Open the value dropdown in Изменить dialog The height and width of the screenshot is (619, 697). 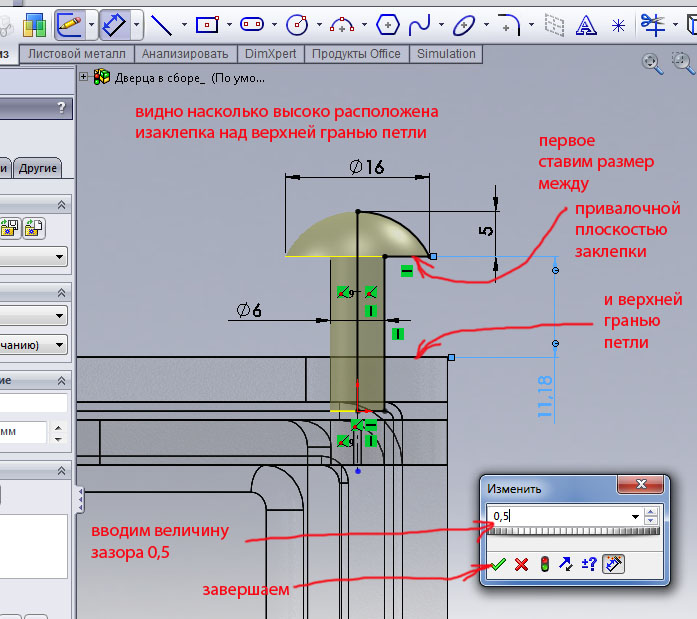tap(635, 516)
